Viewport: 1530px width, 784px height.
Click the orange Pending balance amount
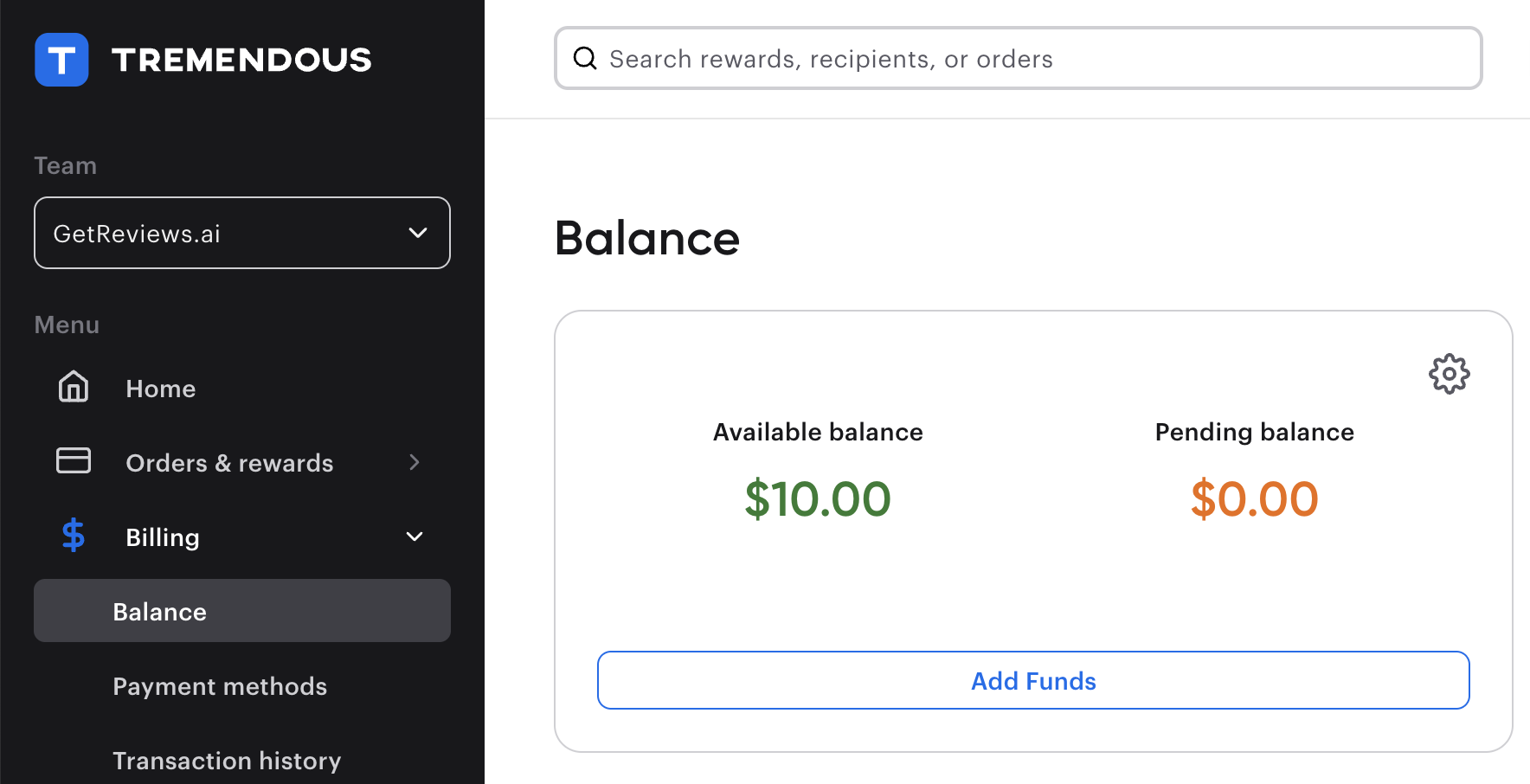tap(1254, 498)
